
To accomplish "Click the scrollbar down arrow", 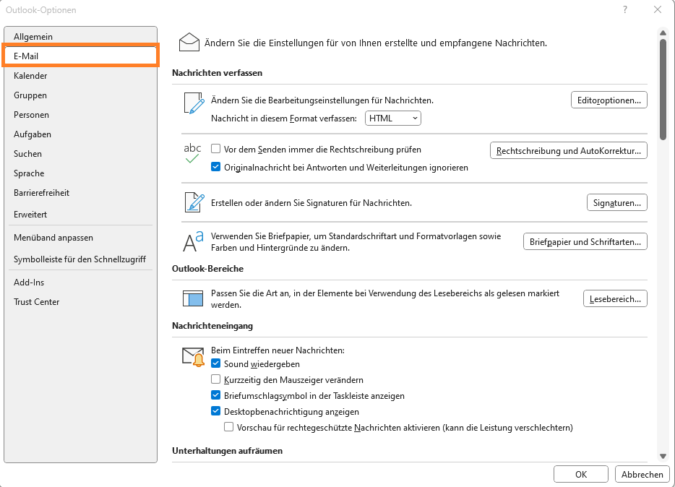I will (x=663, y=456).
